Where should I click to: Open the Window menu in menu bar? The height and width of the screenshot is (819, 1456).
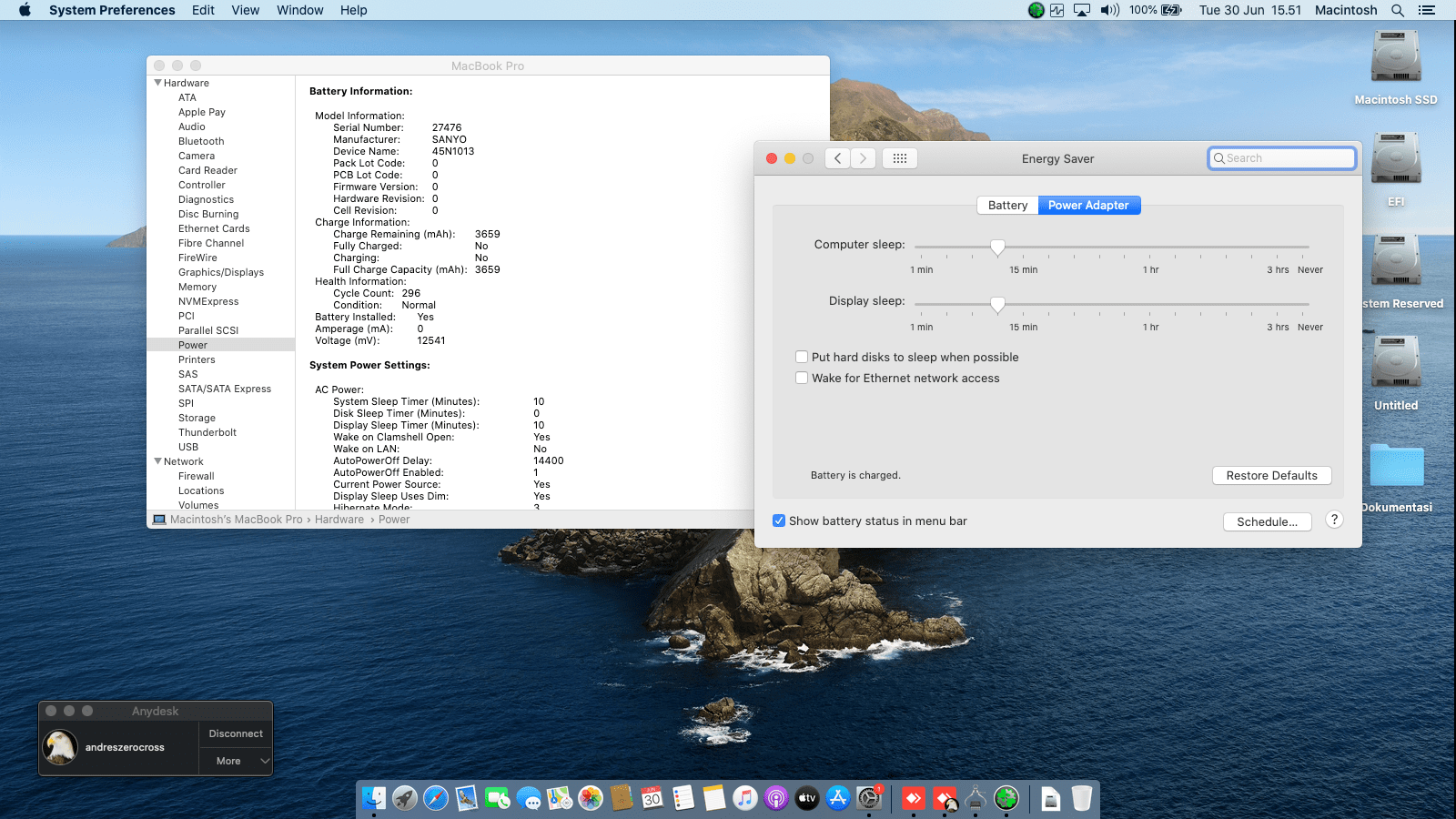(299, 10)
